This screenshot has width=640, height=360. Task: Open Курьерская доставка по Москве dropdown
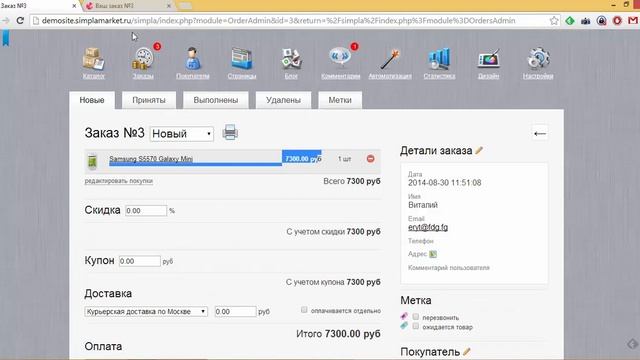pyautogui.click(x=146, y=311)
